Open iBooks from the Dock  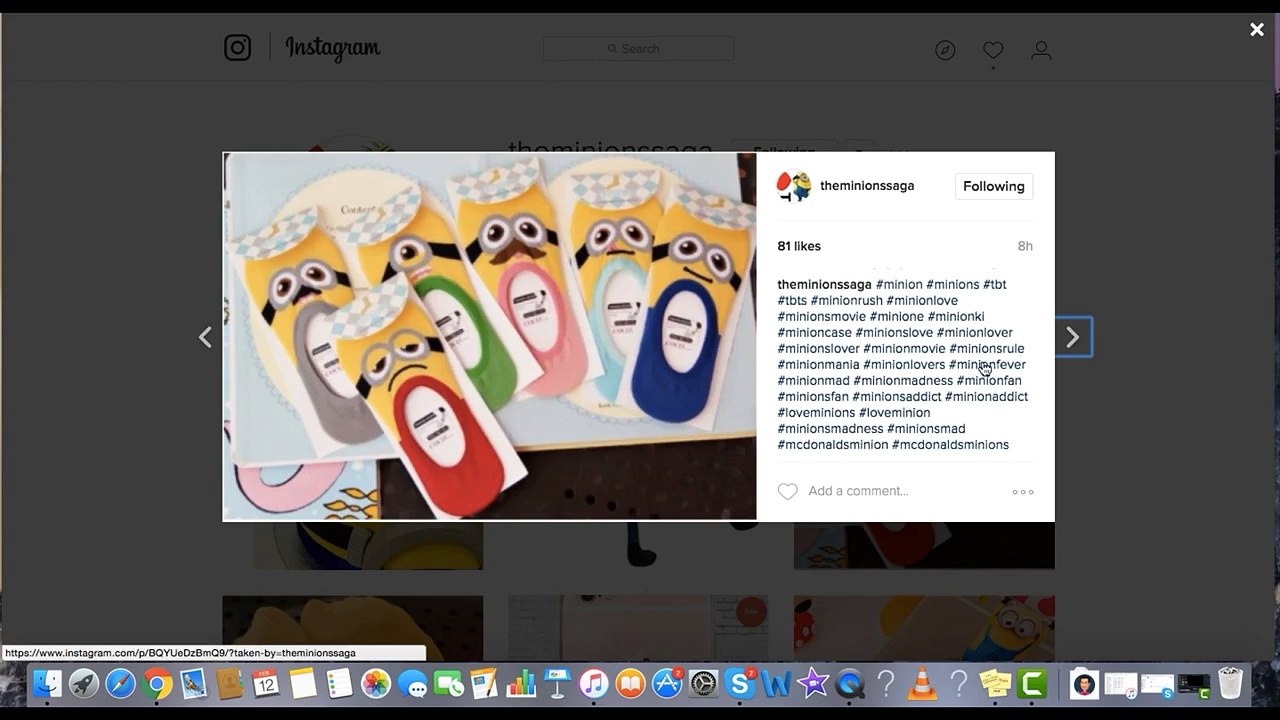tap(631, 684)
